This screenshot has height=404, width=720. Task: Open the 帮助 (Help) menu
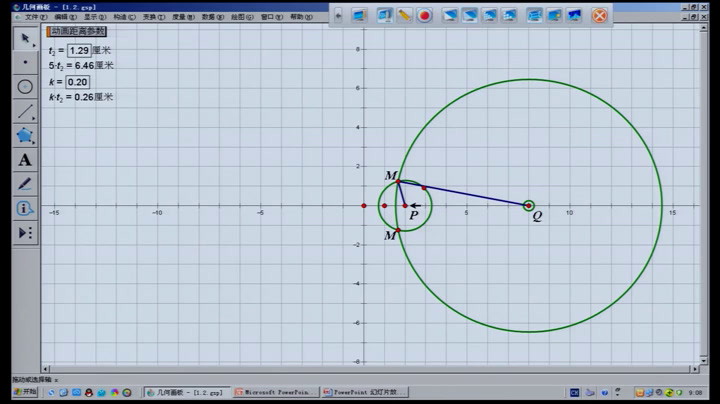click(x=301, y=17)
